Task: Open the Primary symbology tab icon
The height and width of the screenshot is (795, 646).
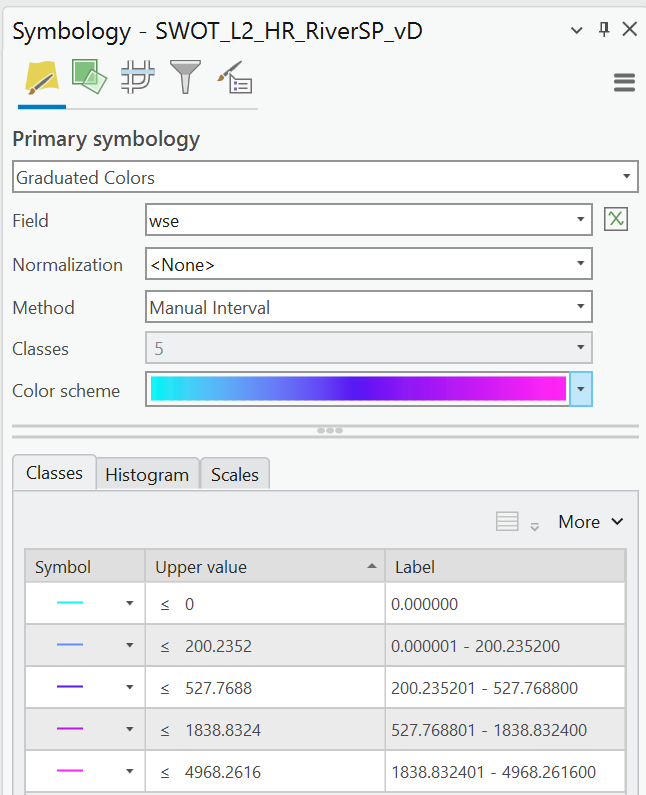Action: coord(42,78)
